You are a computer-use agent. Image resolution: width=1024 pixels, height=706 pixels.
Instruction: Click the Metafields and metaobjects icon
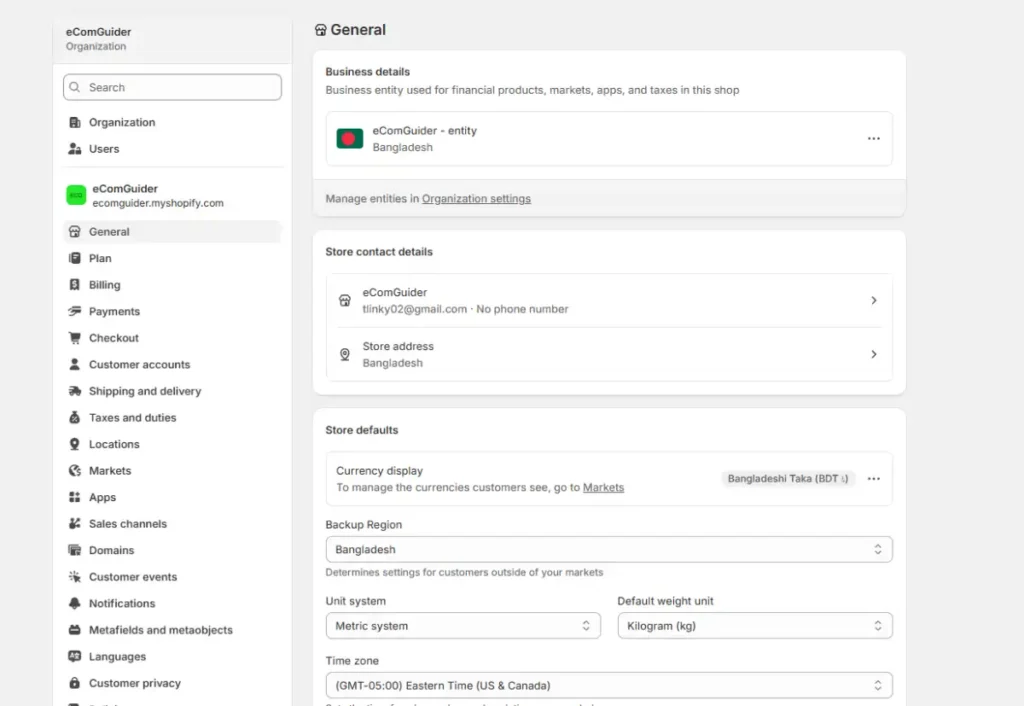[74, 630]
